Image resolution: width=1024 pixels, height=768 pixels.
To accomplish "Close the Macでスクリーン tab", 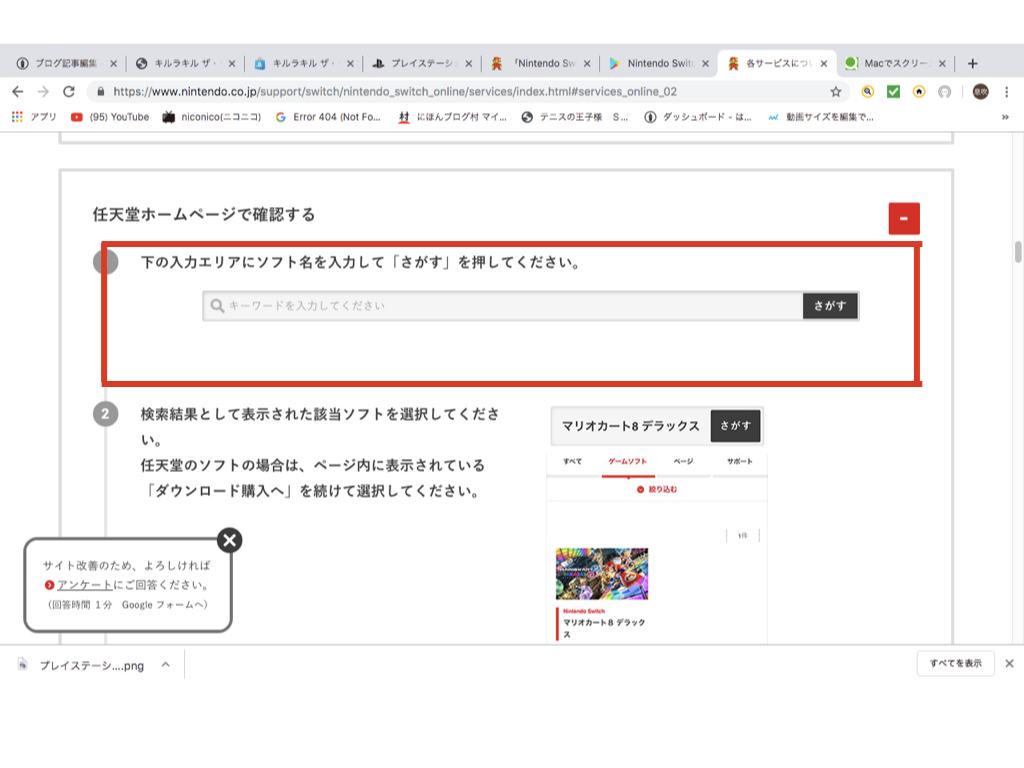I will [x=942, y=63].
